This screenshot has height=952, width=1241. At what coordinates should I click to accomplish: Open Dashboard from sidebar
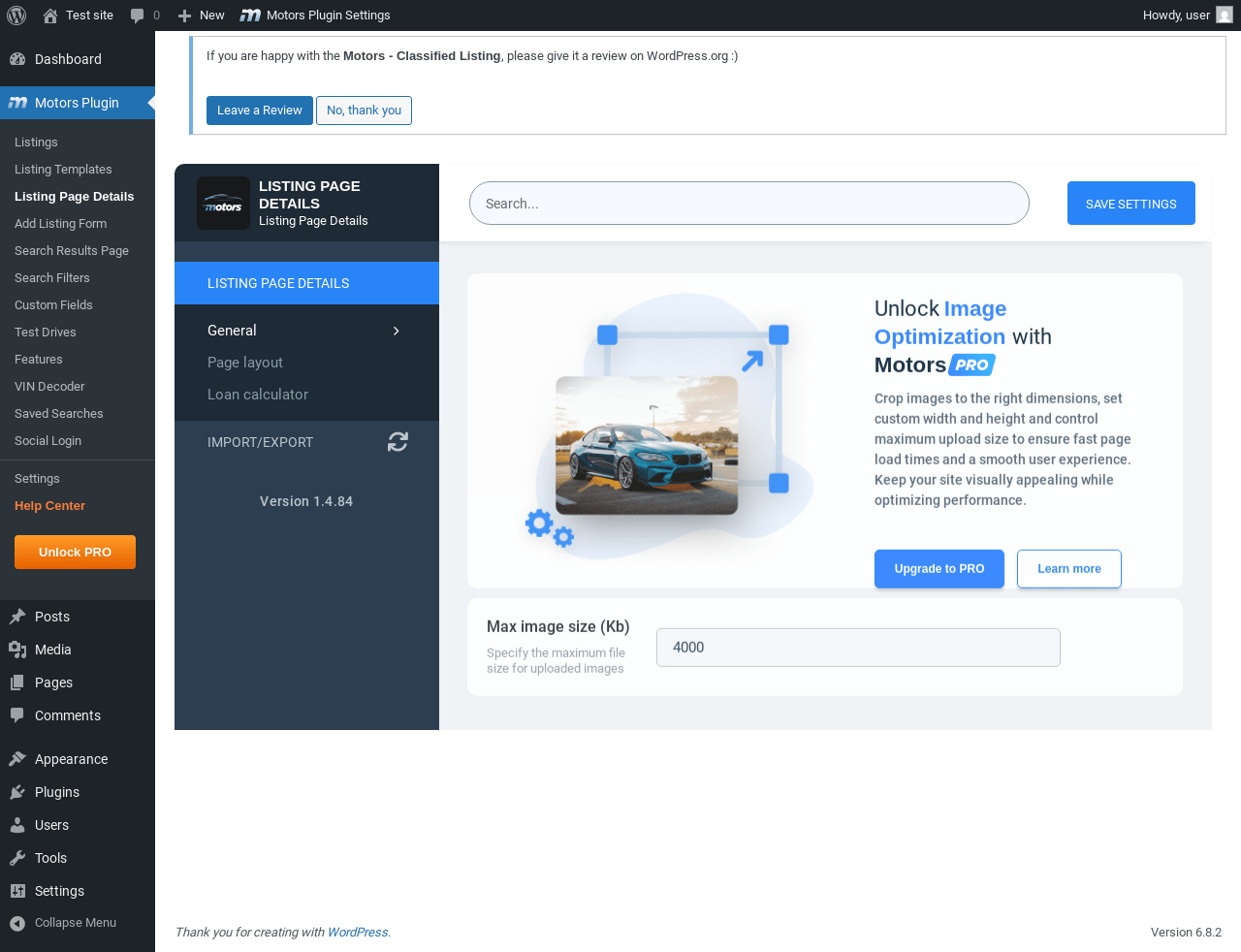click(78, 59)
